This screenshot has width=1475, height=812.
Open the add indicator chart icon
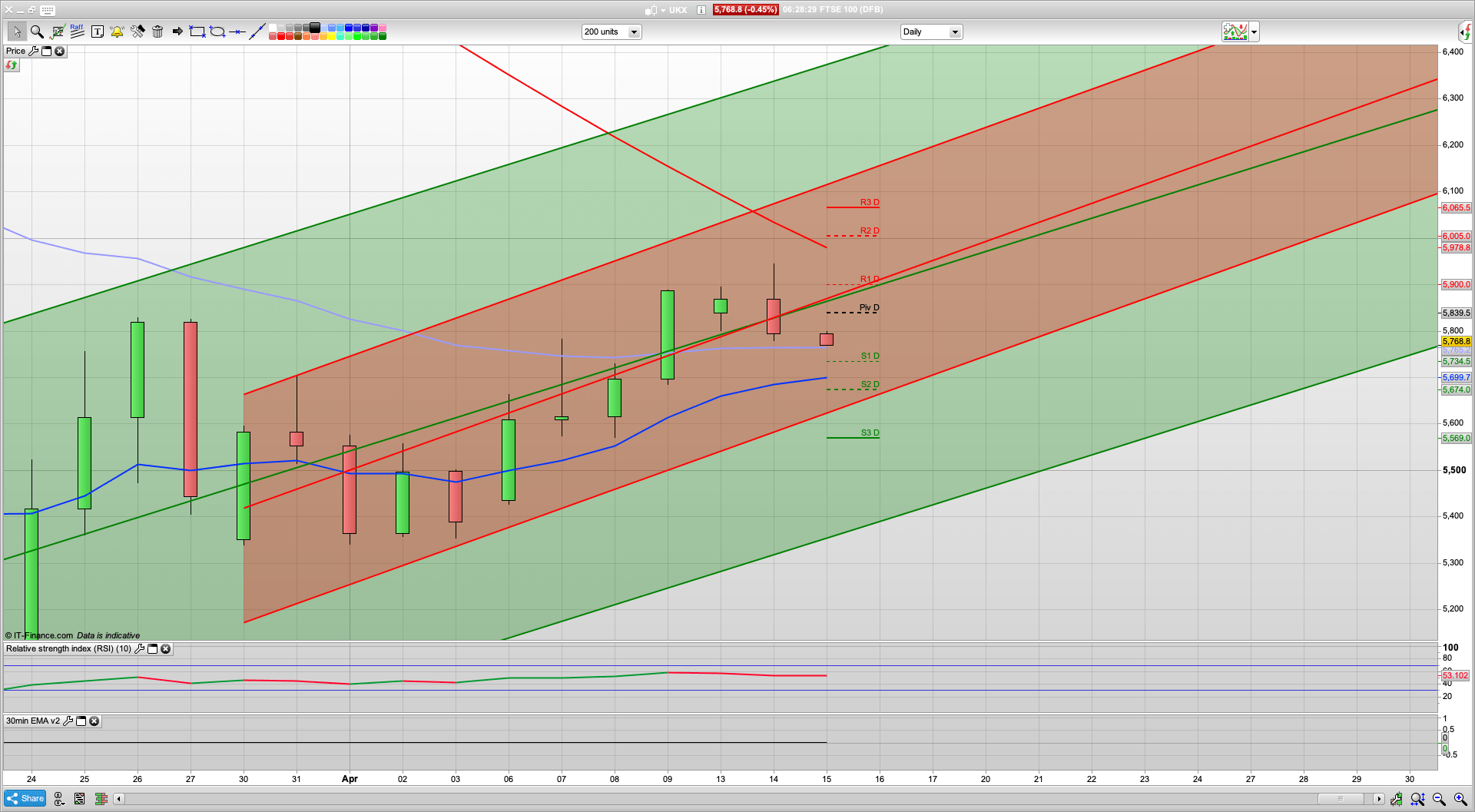pyautogui.click(x=1235, y=31)
